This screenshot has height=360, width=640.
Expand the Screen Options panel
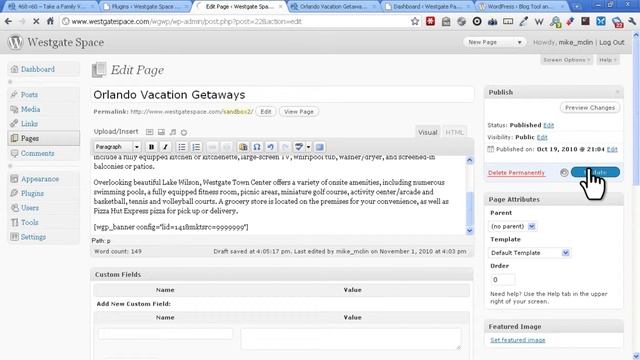coord(566,60)
